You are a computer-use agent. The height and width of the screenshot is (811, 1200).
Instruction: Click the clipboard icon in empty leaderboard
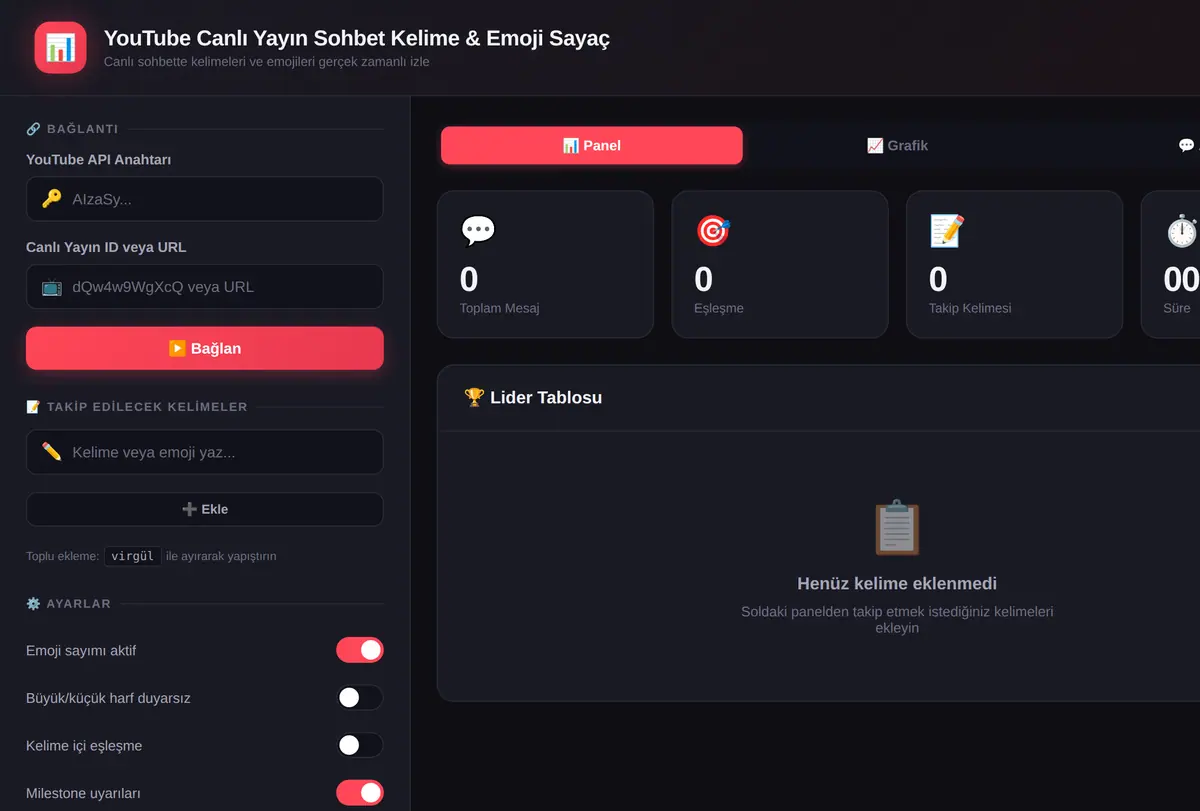click(x=897, y=527)
